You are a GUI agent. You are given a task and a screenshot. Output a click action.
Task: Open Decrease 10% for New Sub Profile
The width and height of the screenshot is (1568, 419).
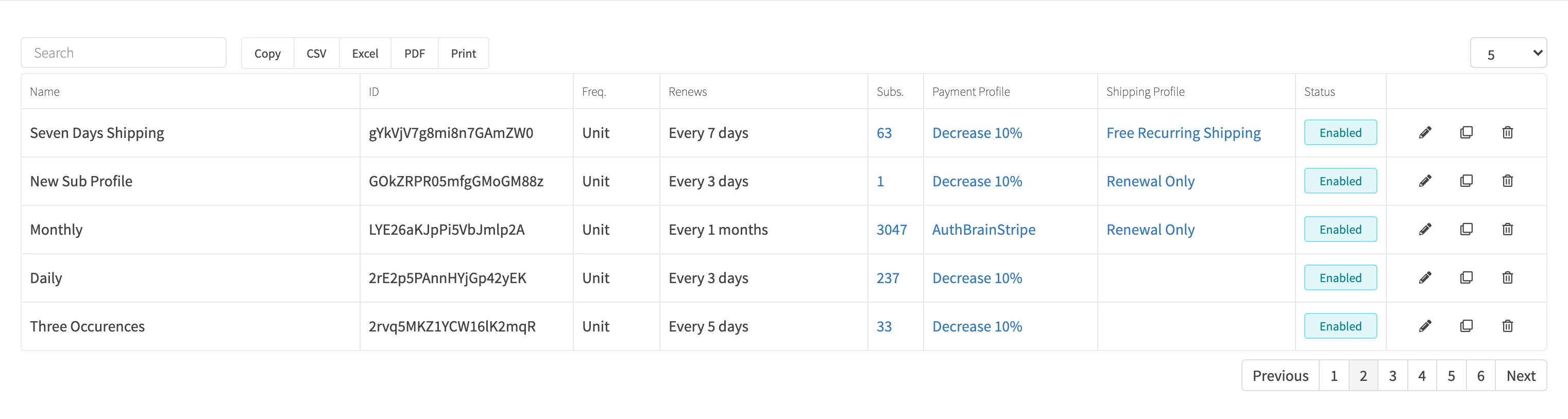(x=977, y=181)
